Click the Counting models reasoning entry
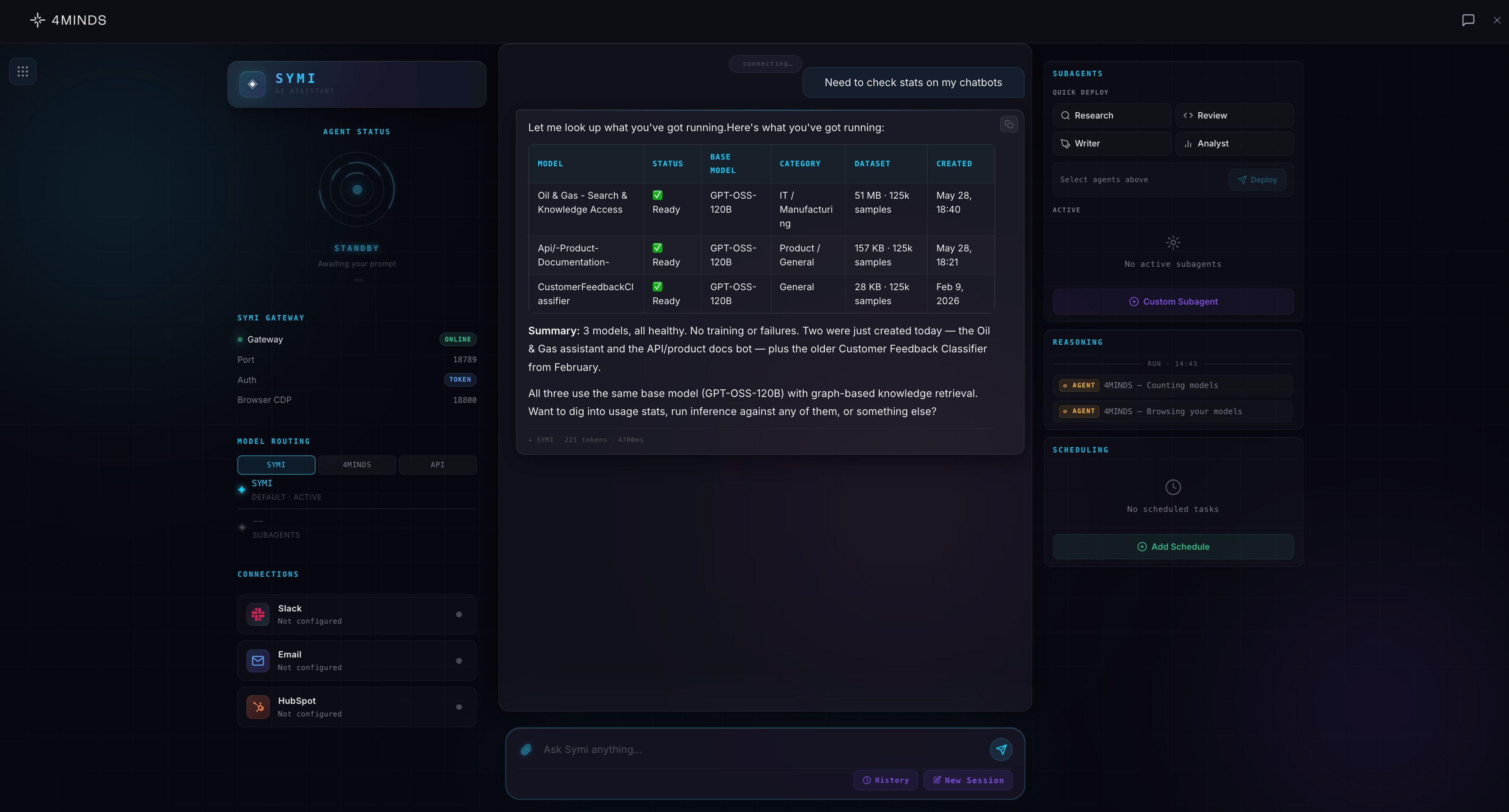The image size is (1509, 812). (x=1173, y=385)
